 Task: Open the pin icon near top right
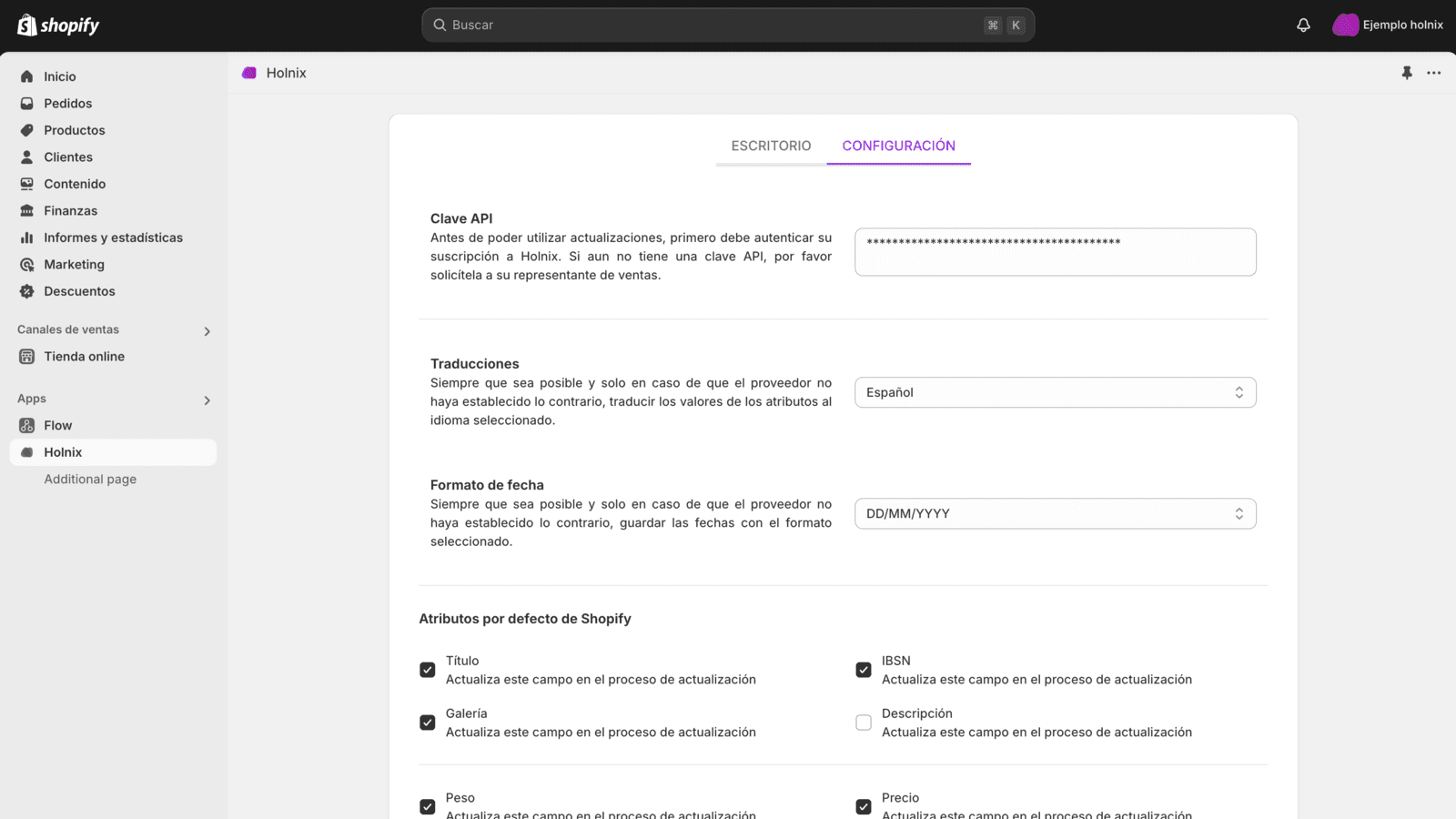pyautogui.click(x=1407, y=73)
